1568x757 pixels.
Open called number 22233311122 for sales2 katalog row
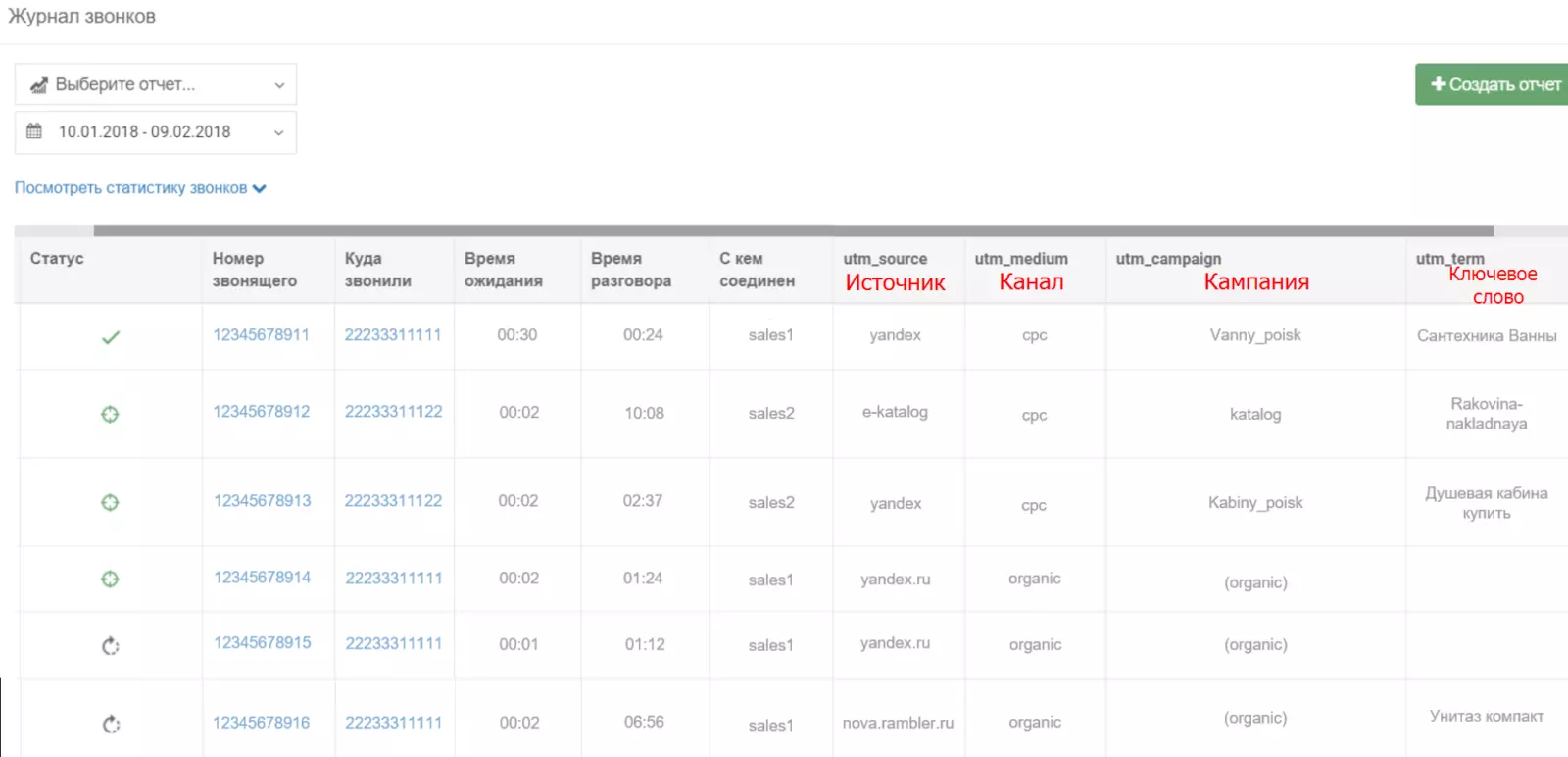point(393,412)
